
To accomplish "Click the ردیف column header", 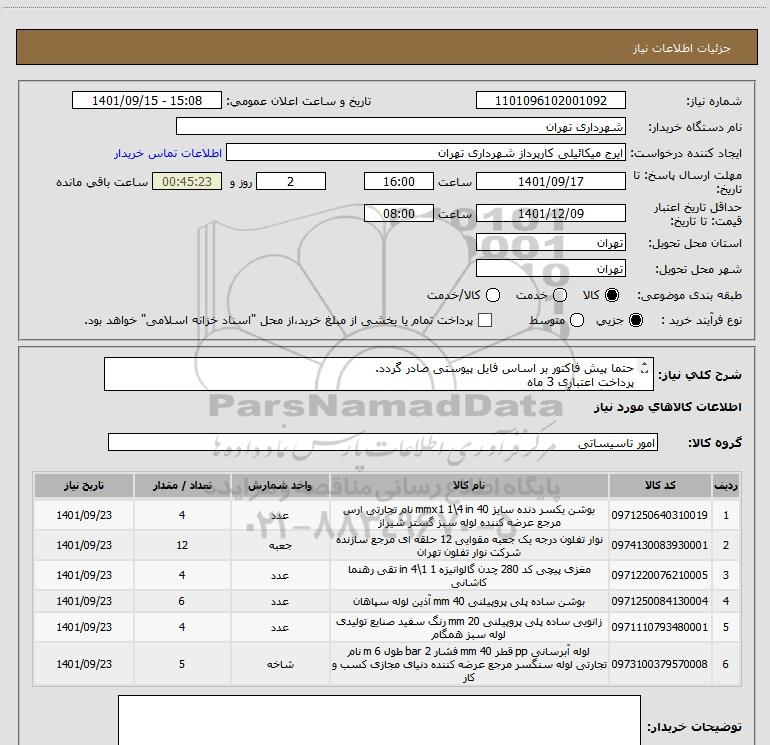I will point(726,486).
